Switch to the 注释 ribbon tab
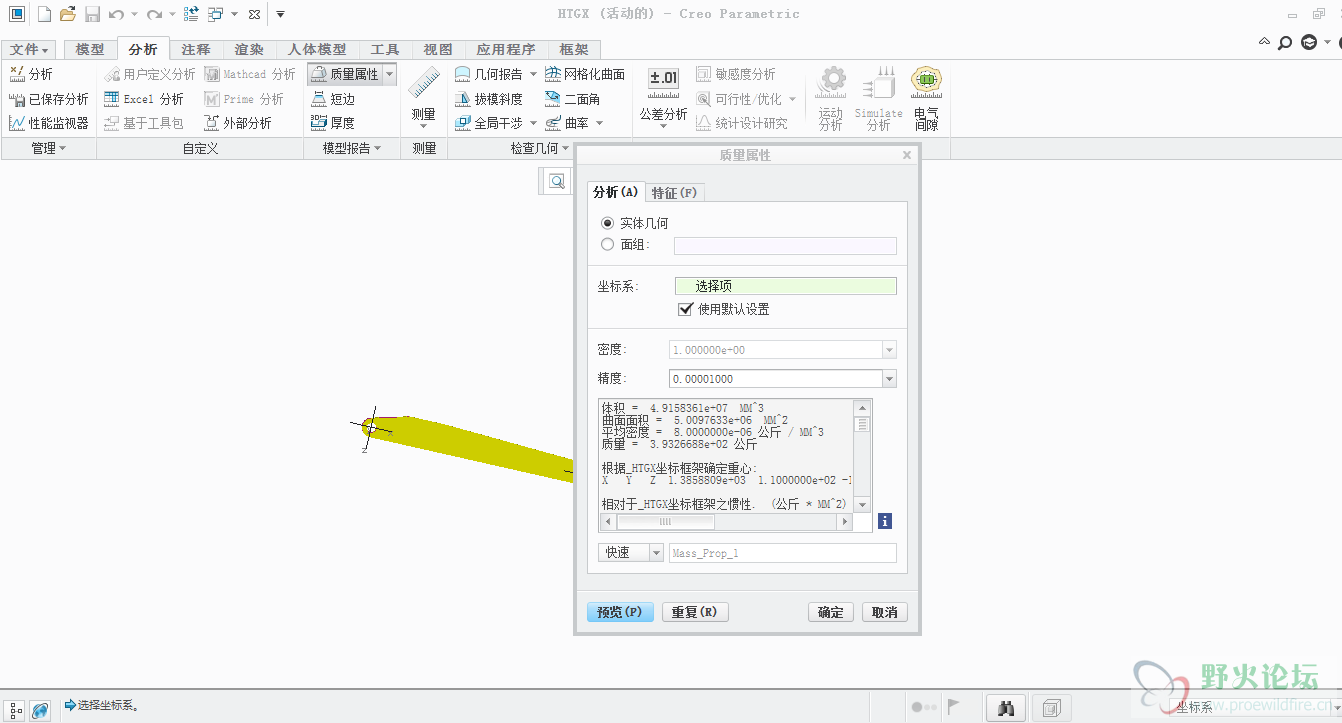 196,49
